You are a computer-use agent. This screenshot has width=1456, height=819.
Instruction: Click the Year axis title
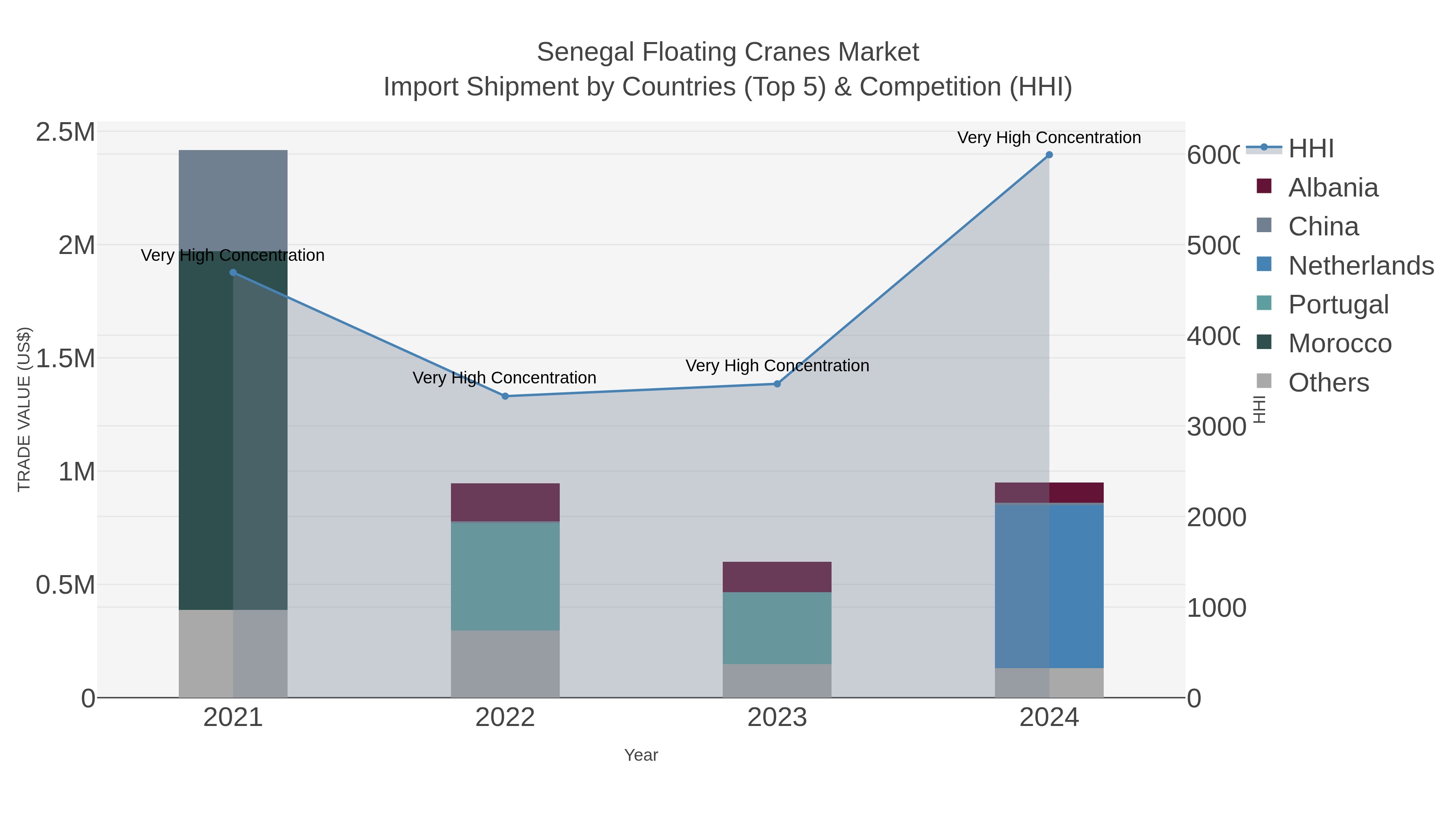(641, 755)
